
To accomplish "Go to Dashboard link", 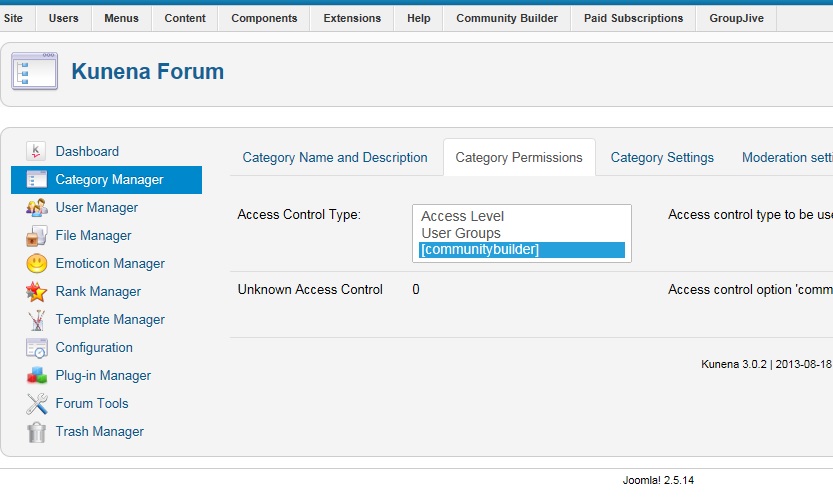I will pos(87,151).
